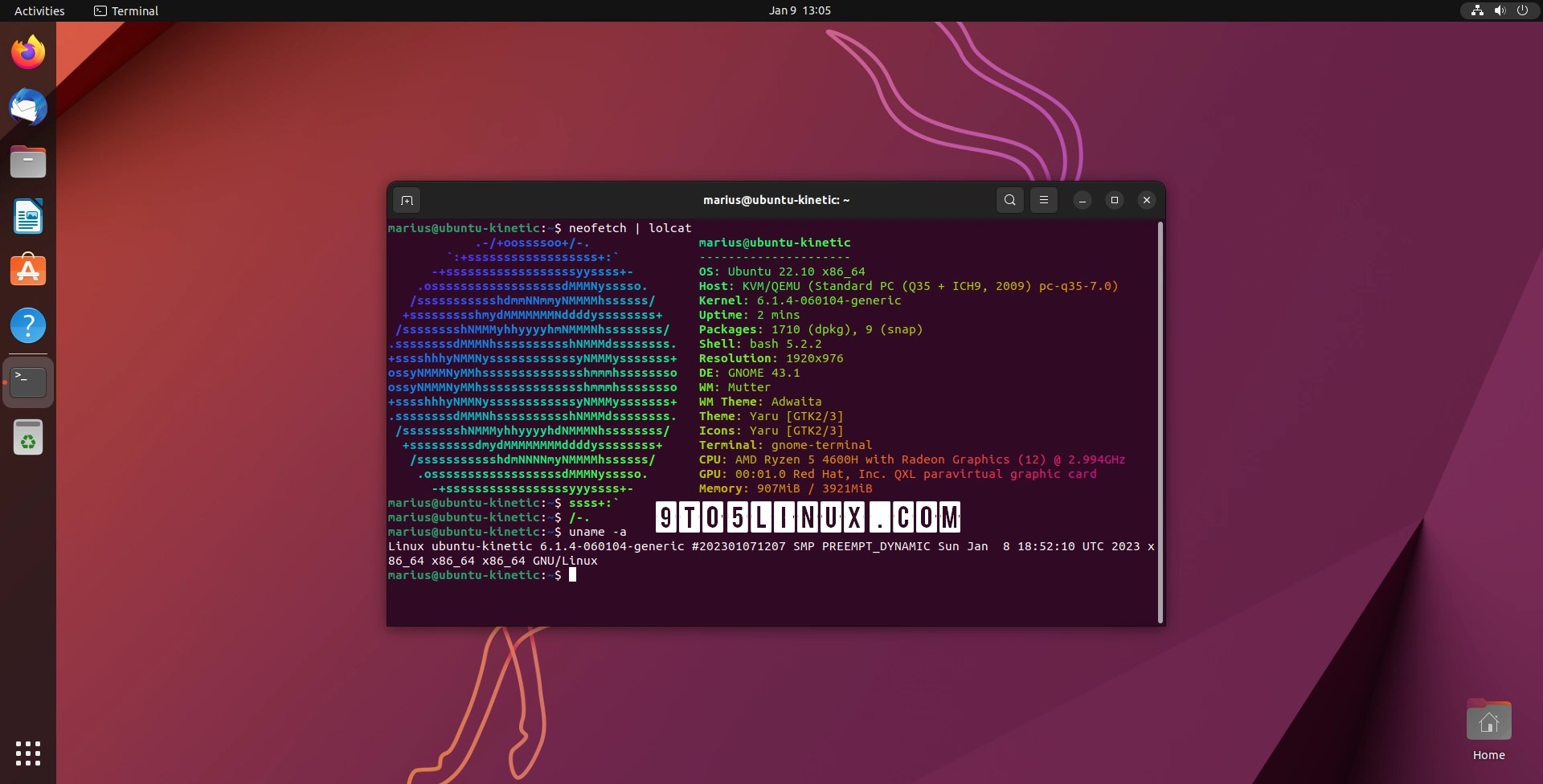Open the Home folder on the desktop
This screenshot has height=784, width=1543.
pyautogui.click(x=1488, y=721)
